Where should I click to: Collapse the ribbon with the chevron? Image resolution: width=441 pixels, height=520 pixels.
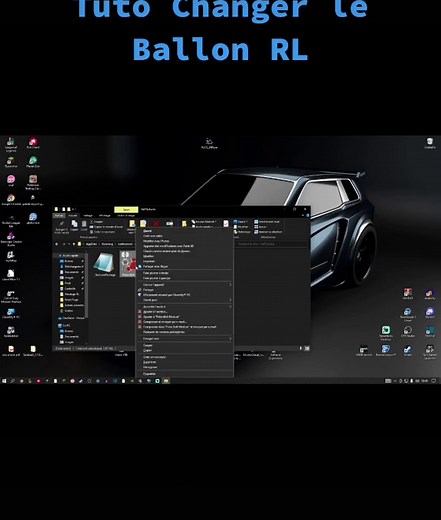(303, 215)
